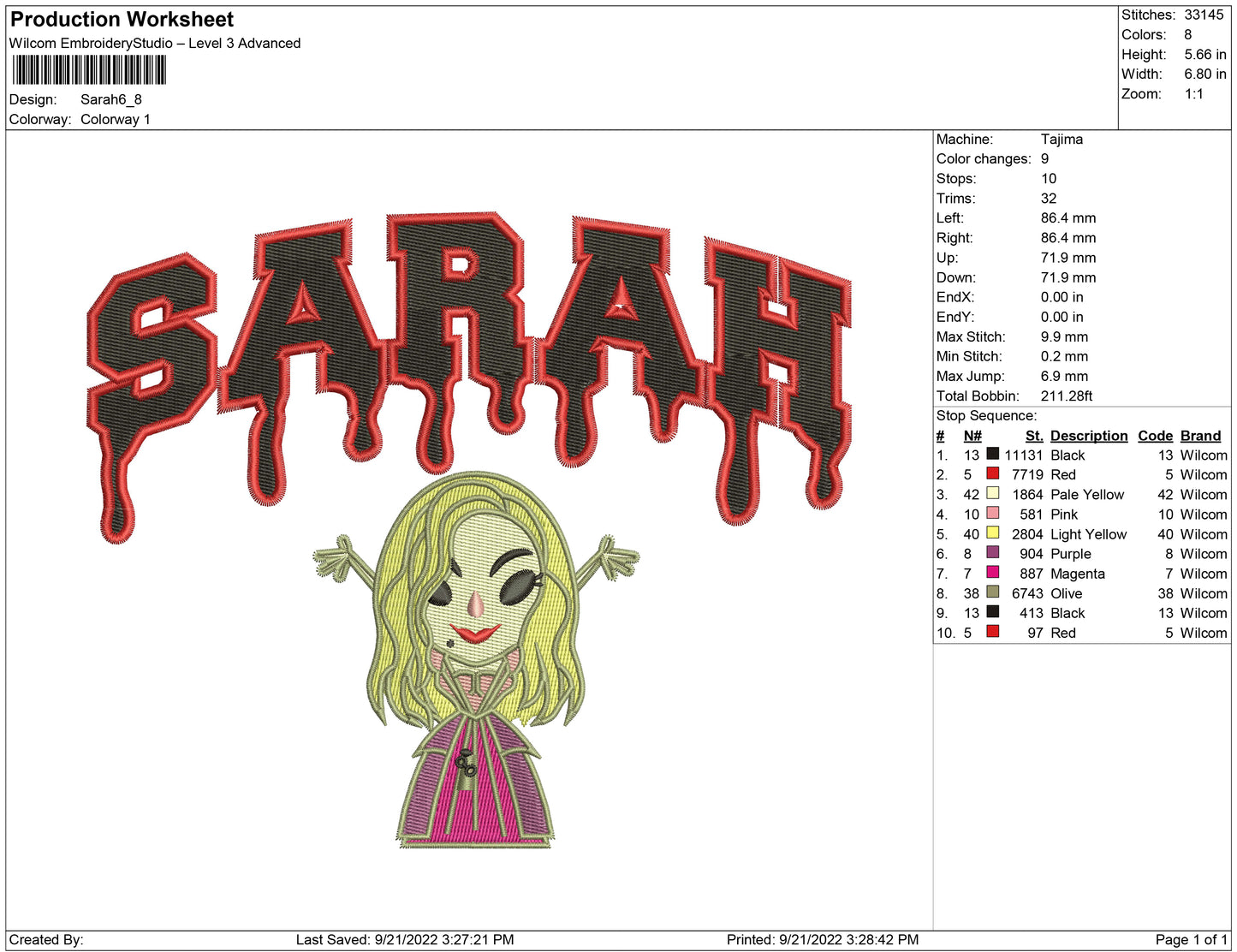Screen dimensions: 1237x952
Task: Click the stitch count "33145"
Action: 1204,15
